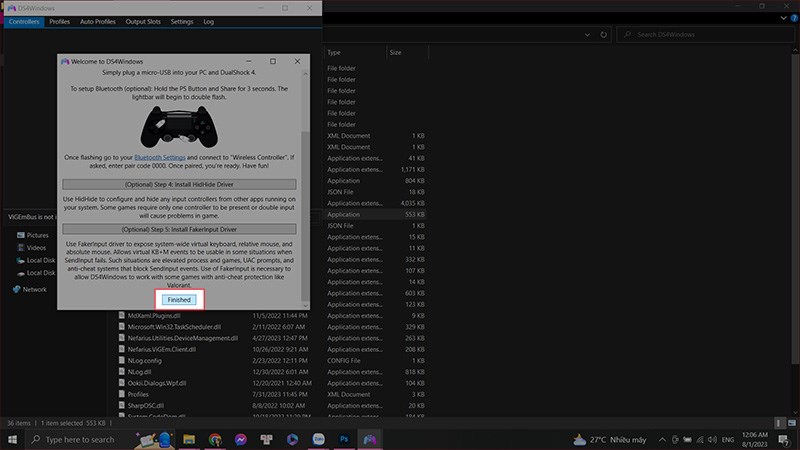Click the DS4Windows taskbar icon
The width and height of the screenshot is (800, 450).
(371, 439)
